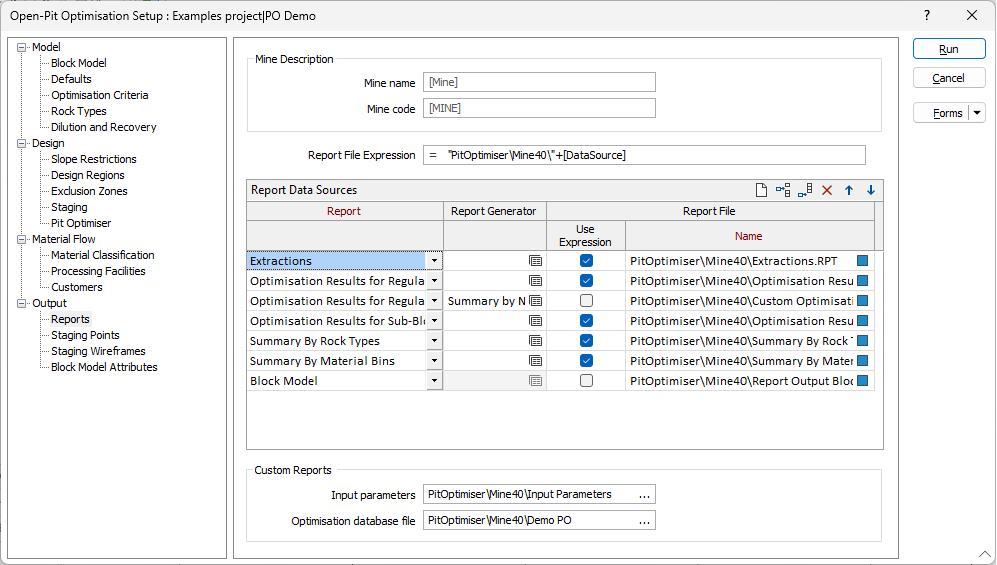Click the Report Generator column header

click(494, 211)
